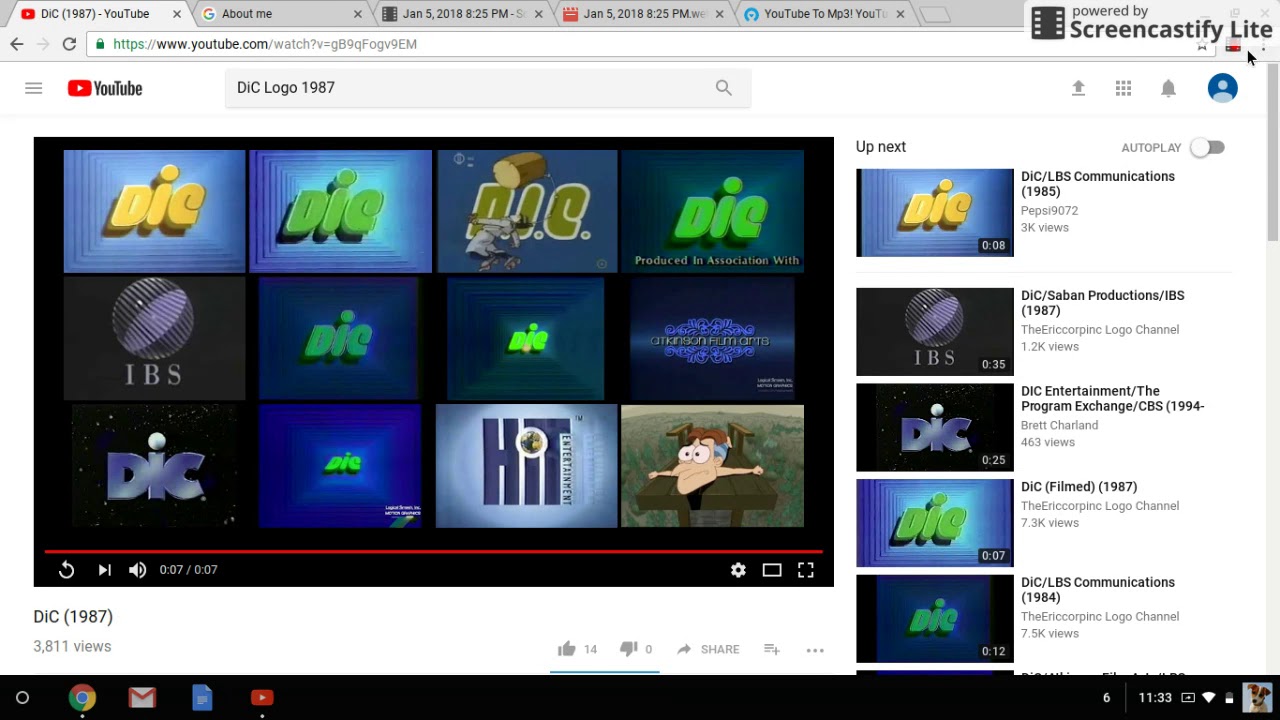Open the Chrome OS launcher circle

[22, 697]
